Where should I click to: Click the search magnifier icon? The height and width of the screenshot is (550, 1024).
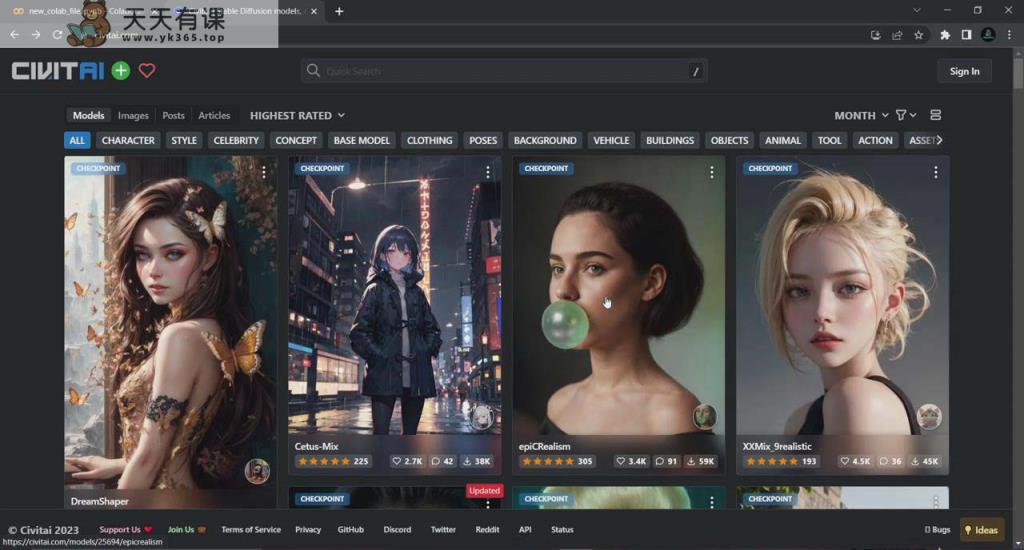pyautogui.click(x=313, y=71)
